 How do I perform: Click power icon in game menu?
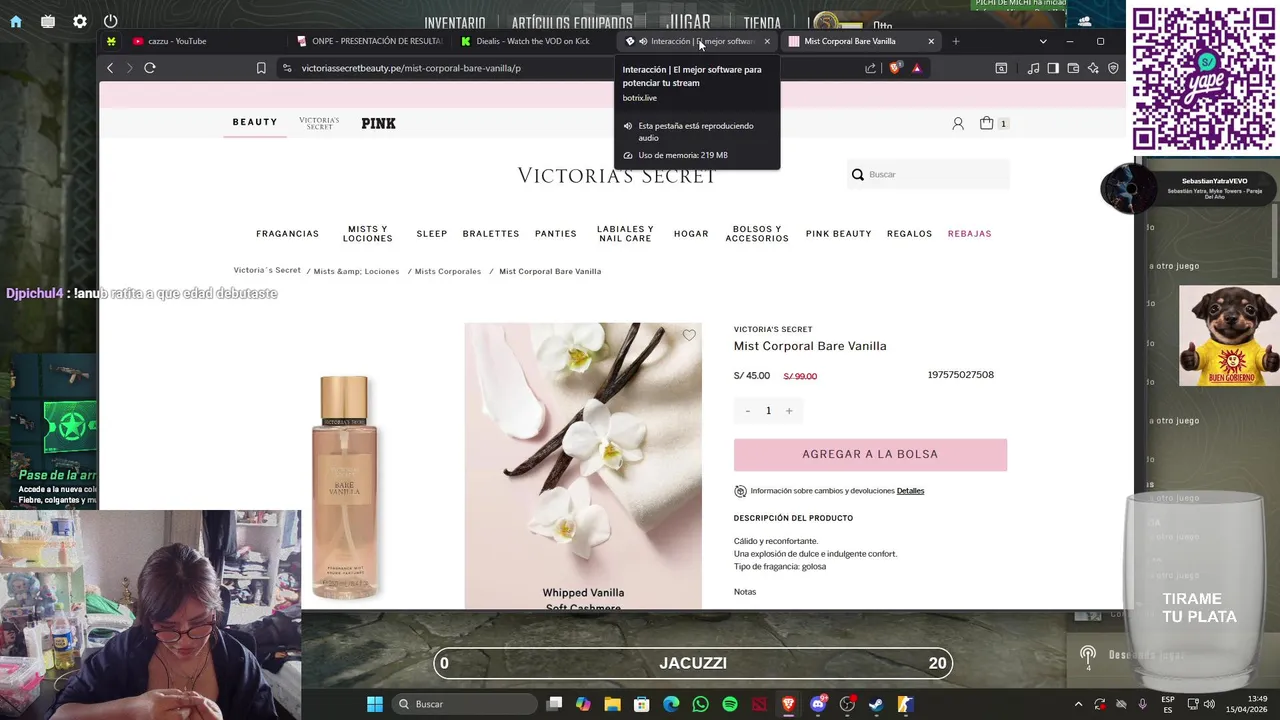point(111,21)
